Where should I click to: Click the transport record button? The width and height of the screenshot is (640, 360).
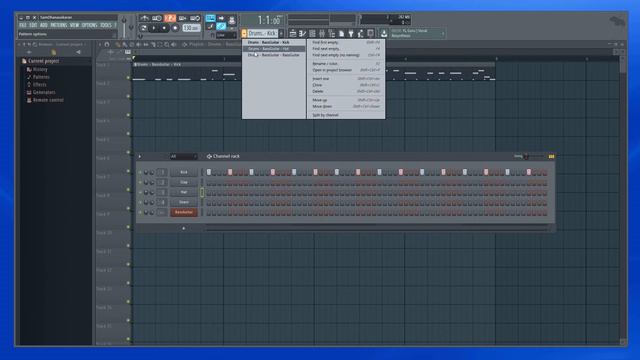coord(175,28)
